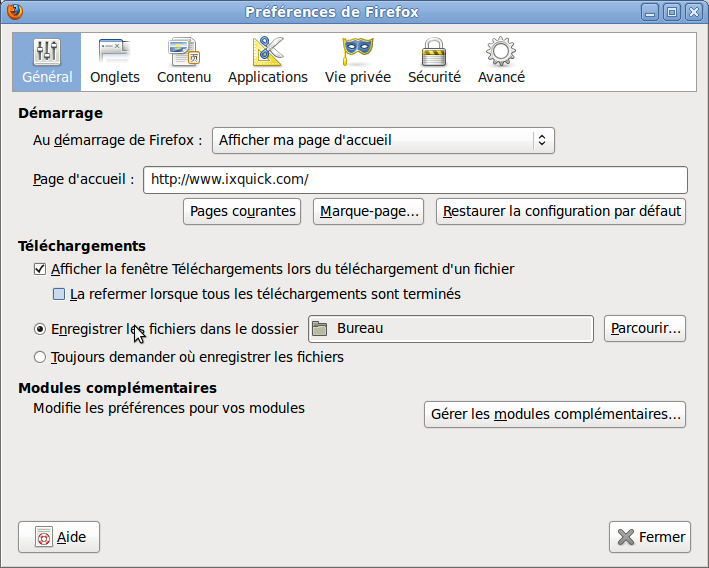Click the Pages courantes button

point(242,211)
